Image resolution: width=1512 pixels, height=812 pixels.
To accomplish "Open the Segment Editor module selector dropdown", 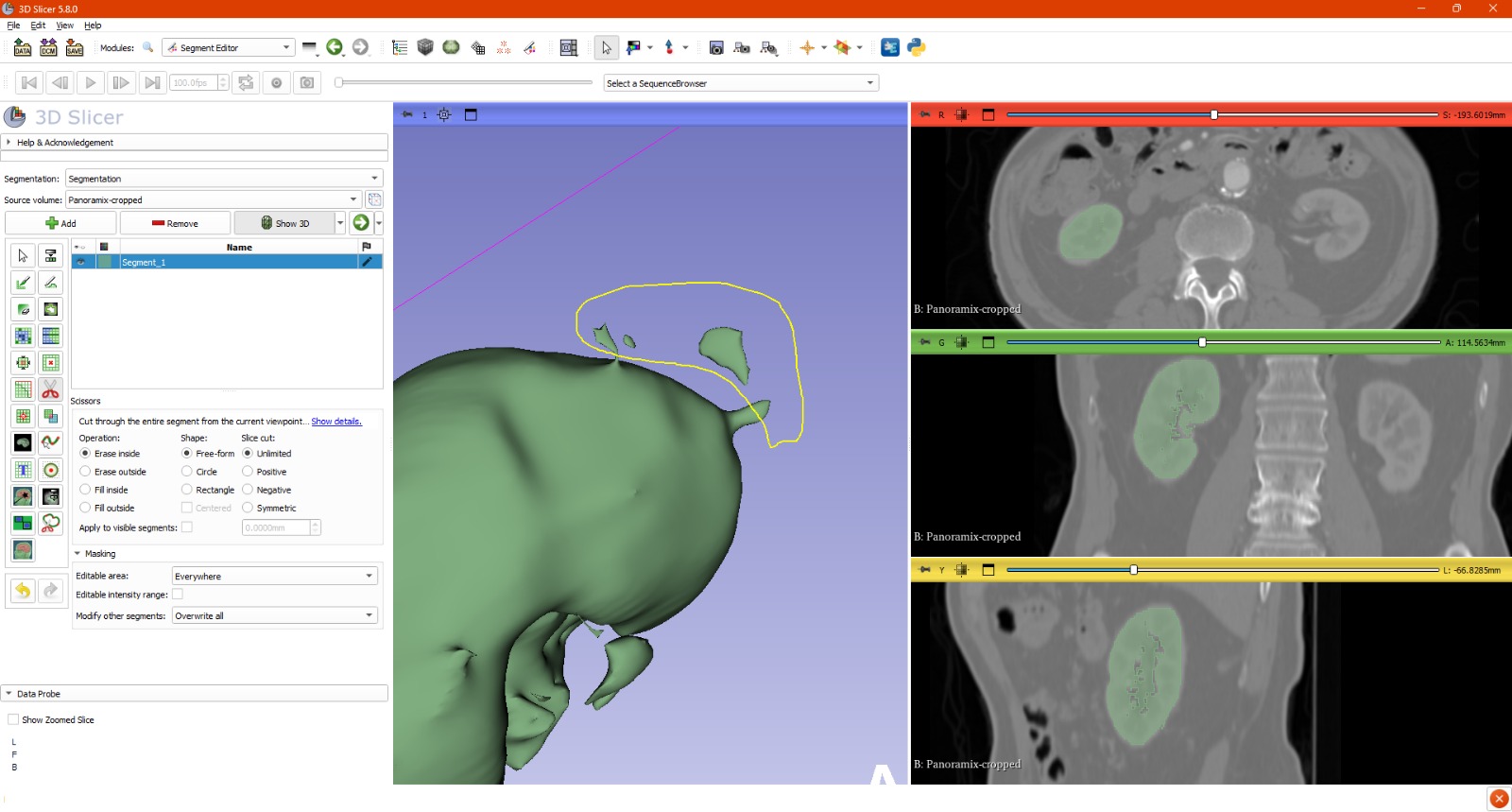I will [229, 47].
